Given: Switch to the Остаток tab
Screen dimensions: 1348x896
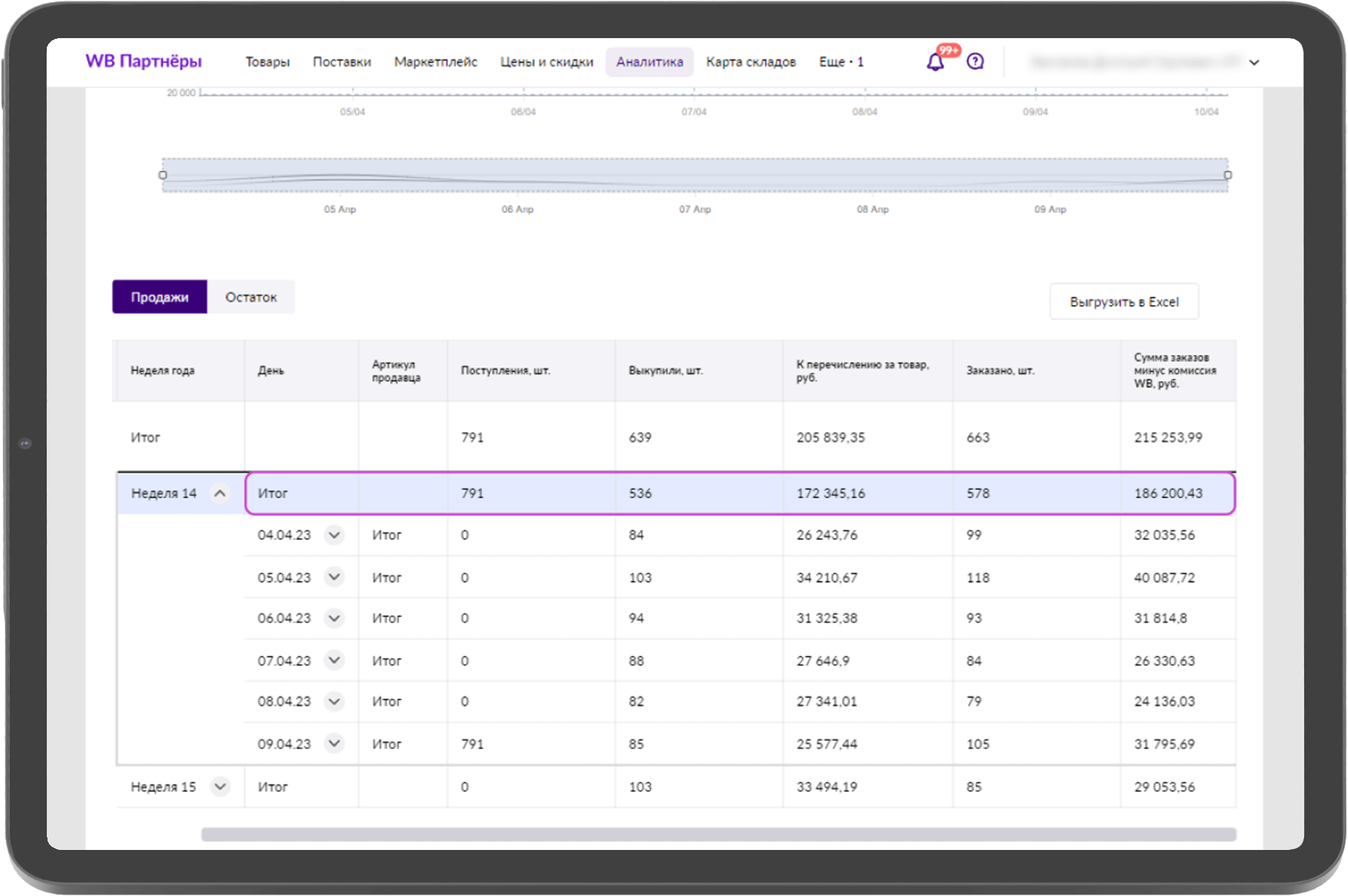Looking at the screenshot, I should (251, 297).
